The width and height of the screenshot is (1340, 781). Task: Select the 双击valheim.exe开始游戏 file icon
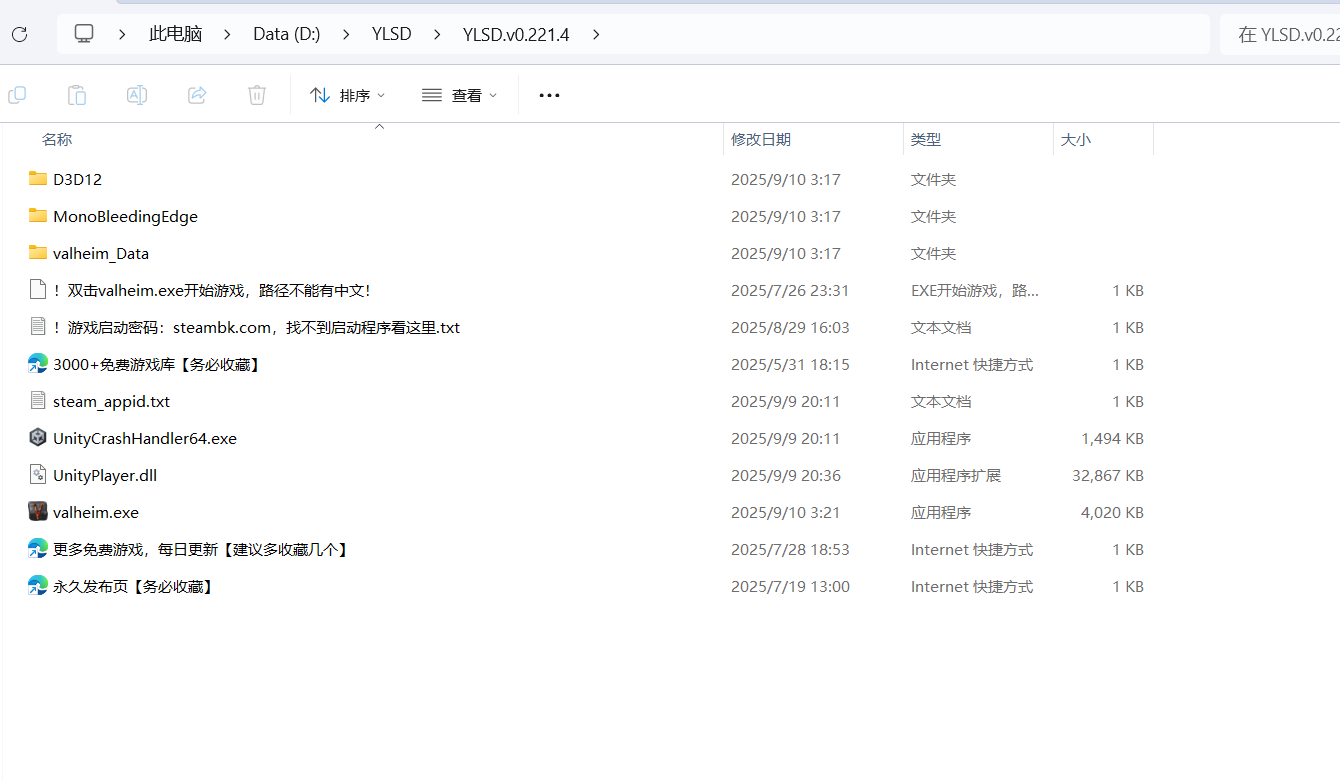pyautogui.click(x=38, y=290)
